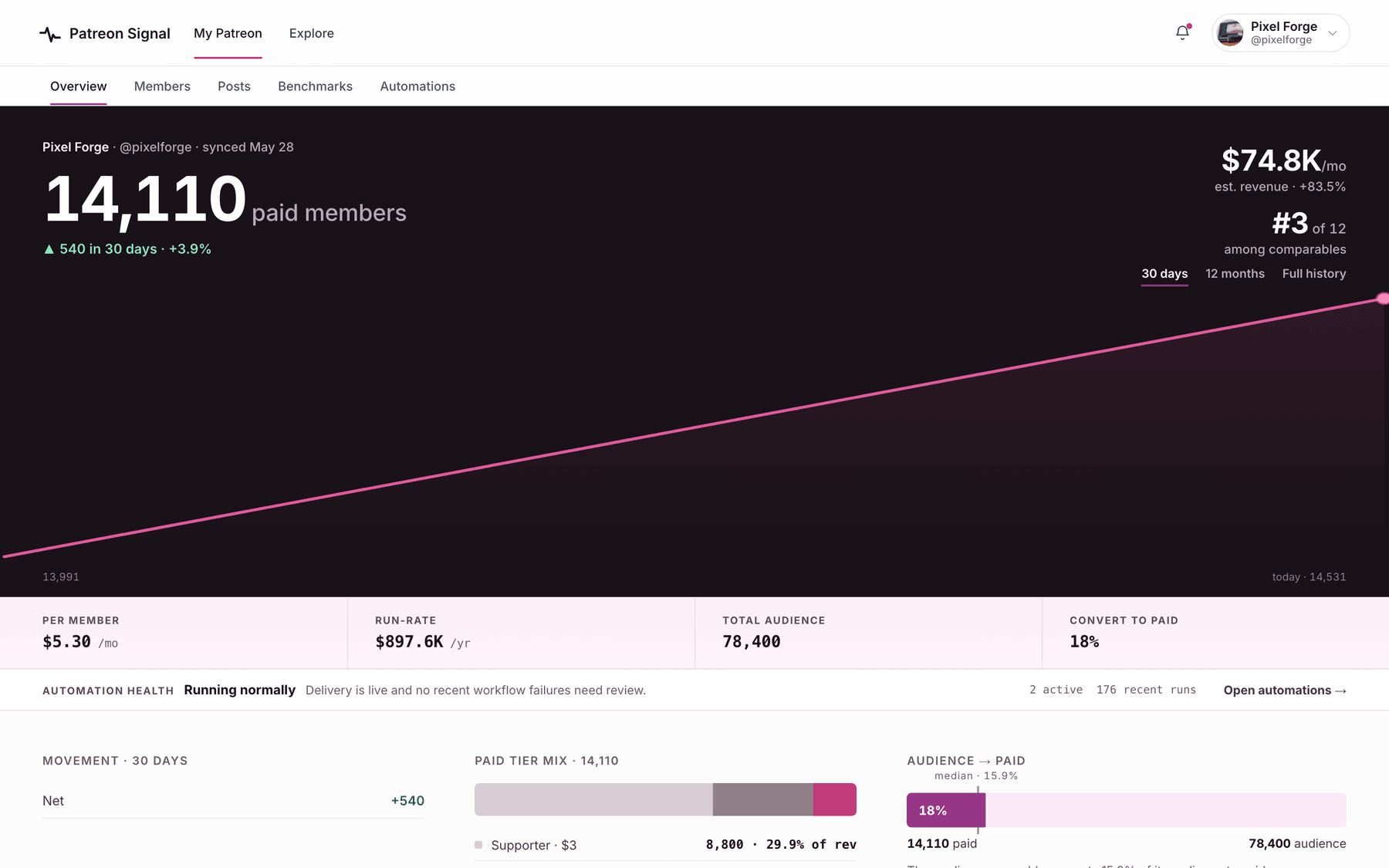Open the My Patreon tab
The width and height of the screenshot is (1389, 868).
point(228,33)
